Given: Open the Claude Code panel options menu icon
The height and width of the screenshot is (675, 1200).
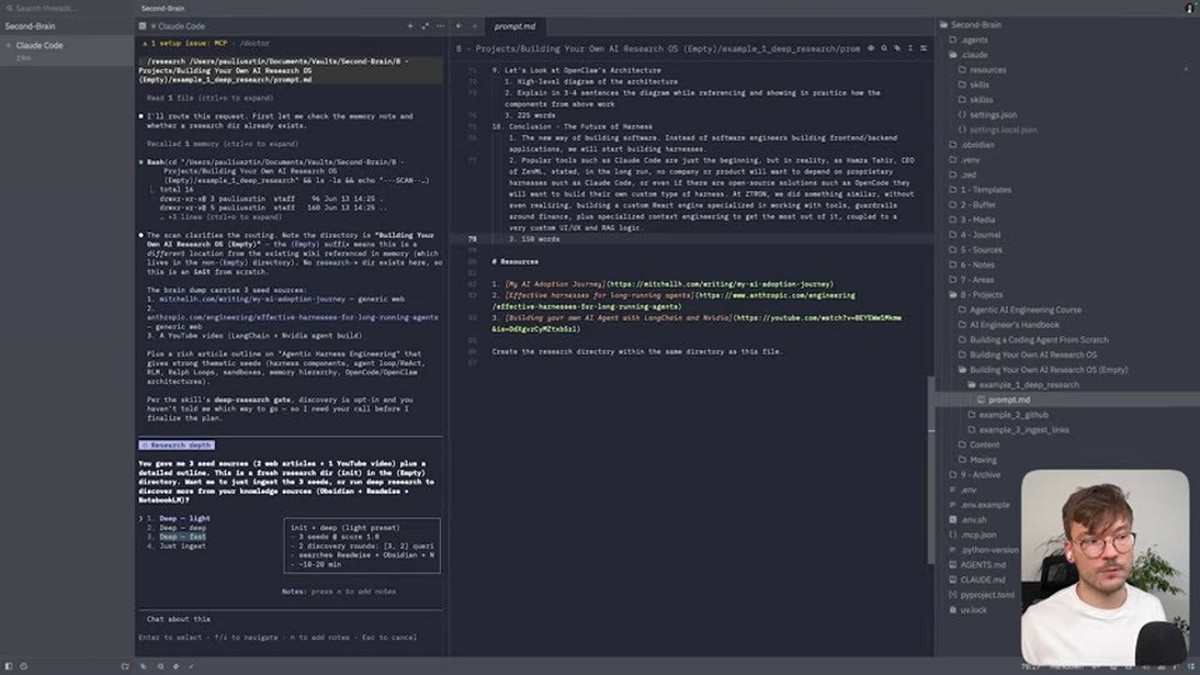Looking at the screenshot, I should coord(441,26).
